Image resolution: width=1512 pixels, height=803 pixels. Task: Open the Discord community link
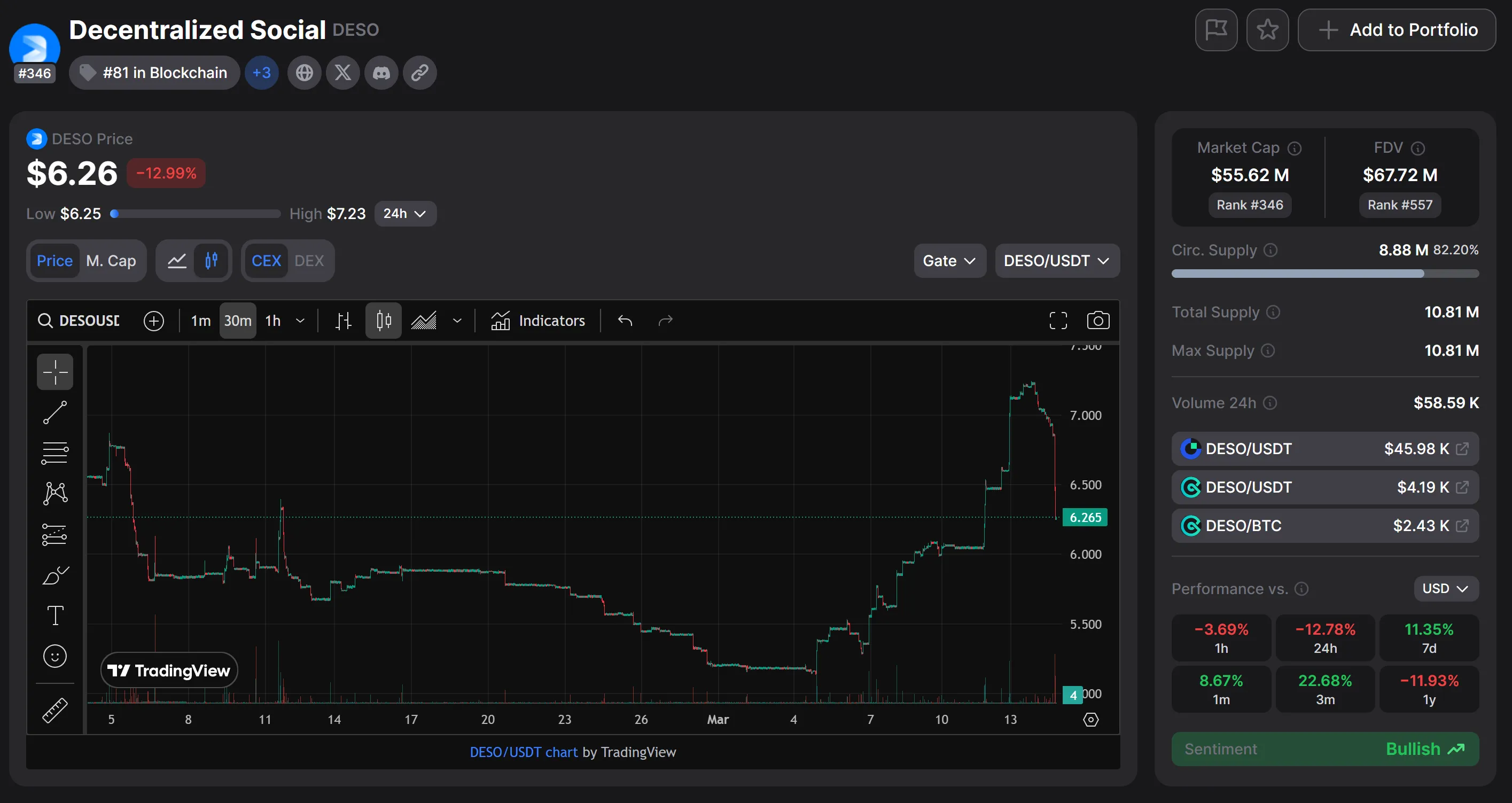381,73
